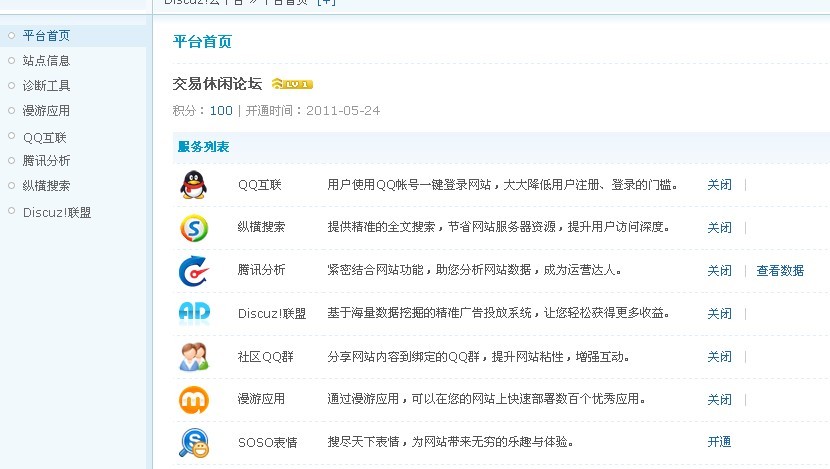The width and height of the screenshot is (830, 469).
Task: Go to 漫游应用 in the sidebar
Action: pos(46,111)
